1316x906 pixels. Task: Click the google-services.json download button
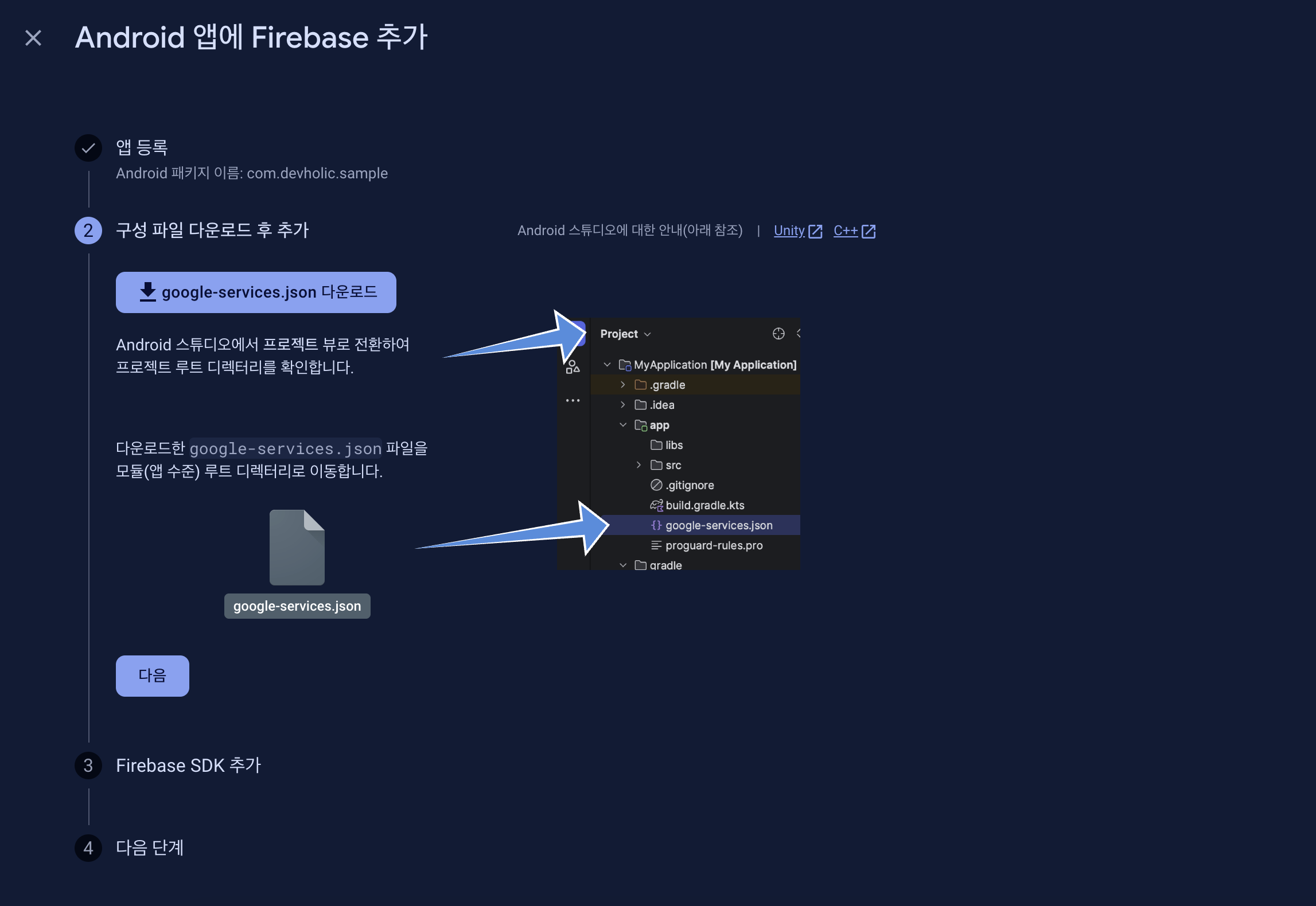click(x=256, y=292)
